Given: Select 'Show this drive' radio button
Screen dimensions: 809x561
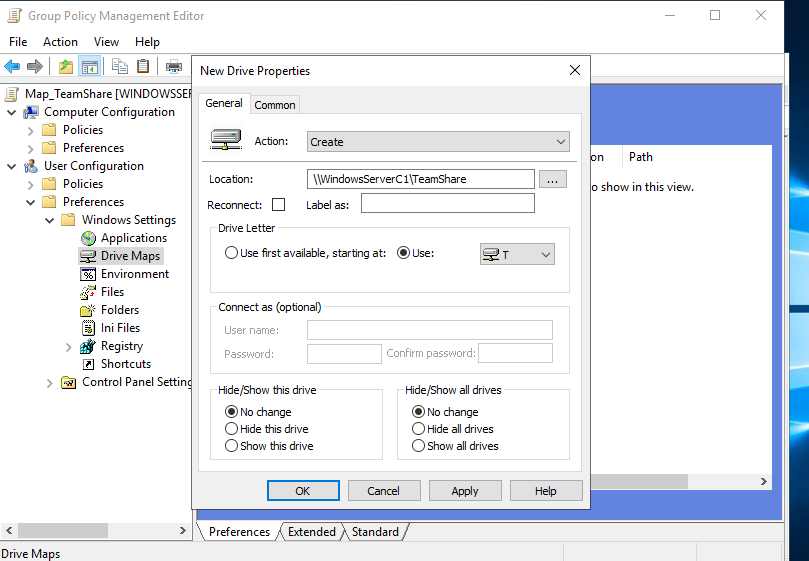Looking at the screenshot, I should tap(231, 446).
